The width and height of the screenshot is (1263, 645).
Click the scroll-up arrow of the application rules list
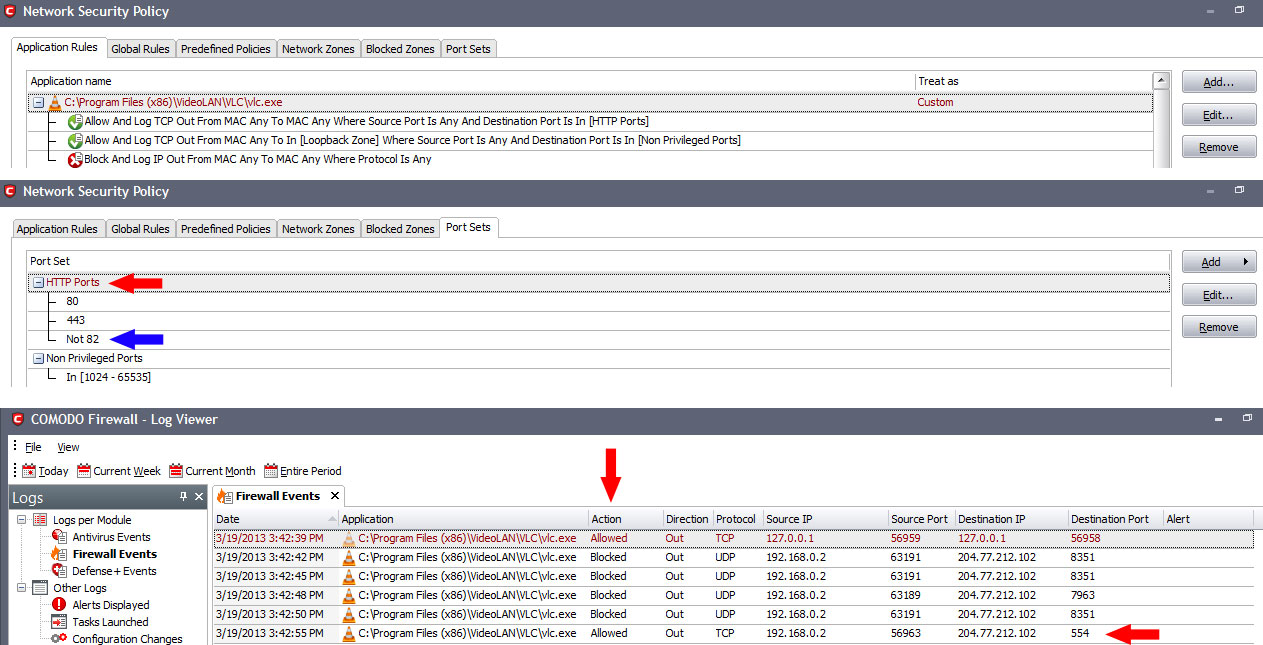pos(1161,81)
